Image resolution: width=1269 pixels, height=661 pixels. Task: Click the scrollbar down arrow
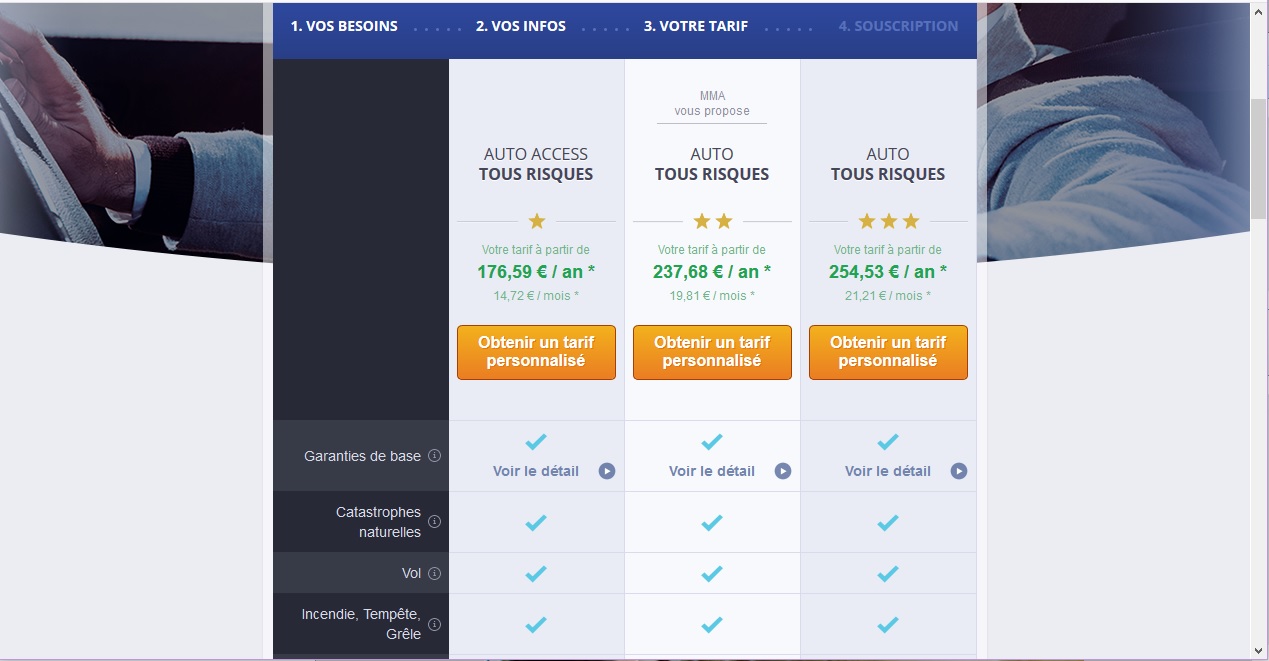[1258, 651]
